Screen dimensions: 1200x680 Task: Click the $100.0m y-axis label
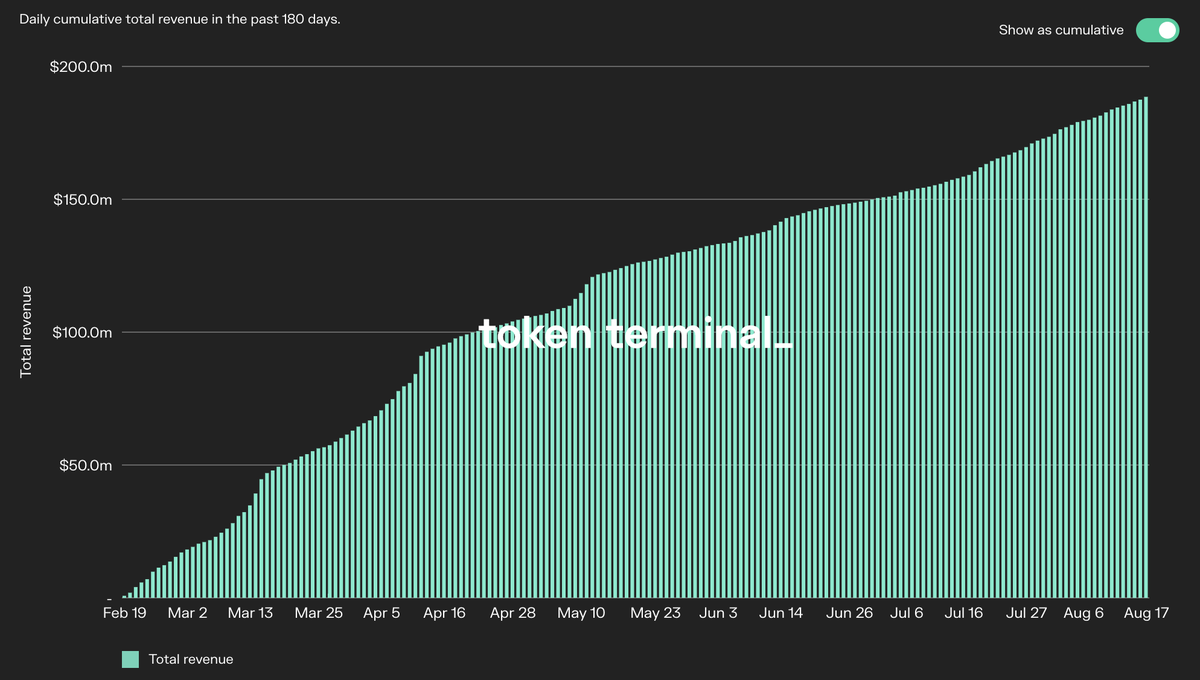tap(84, 333)
